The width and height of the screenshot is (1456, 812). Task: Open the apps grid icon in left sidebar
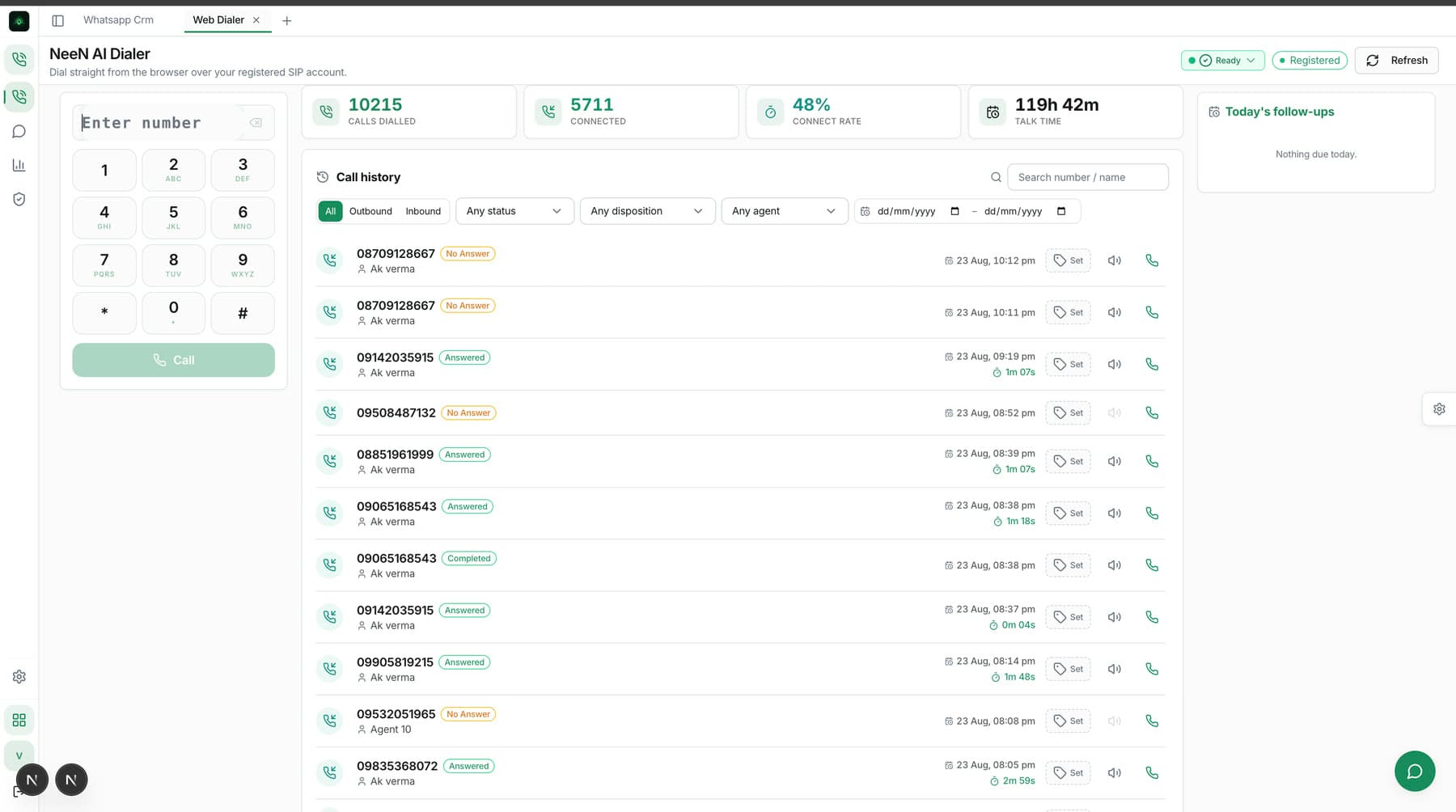19,720
